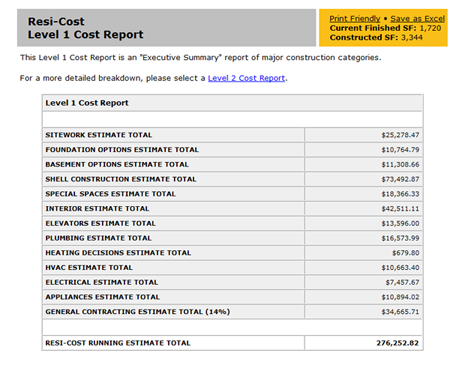Click the PLUMBING ESTIMATE TOTAL label
This screenshot has width=450, height=383.
(x=99, y=238)
